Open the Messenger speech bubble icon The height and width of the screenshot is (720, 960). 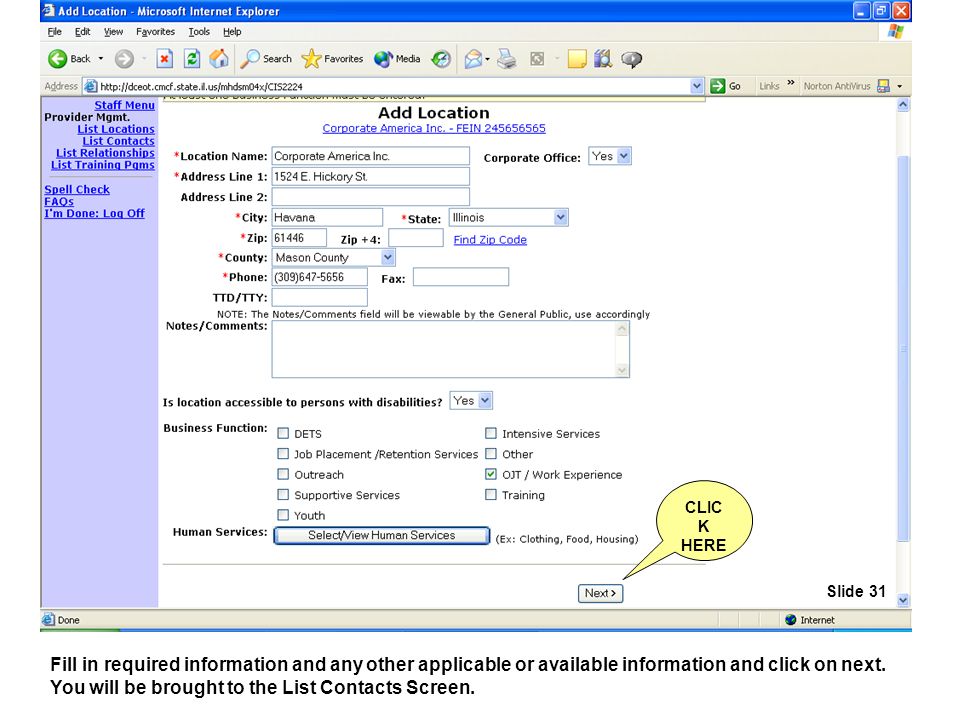[631, 59]
